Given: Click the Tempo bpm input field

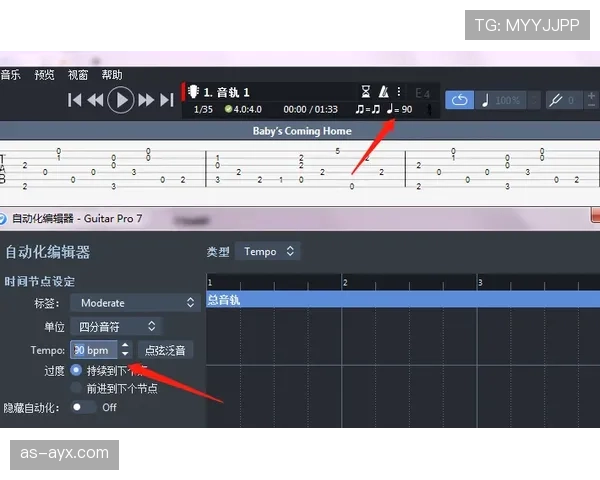Looking at the screenshot, I should 93,350.
